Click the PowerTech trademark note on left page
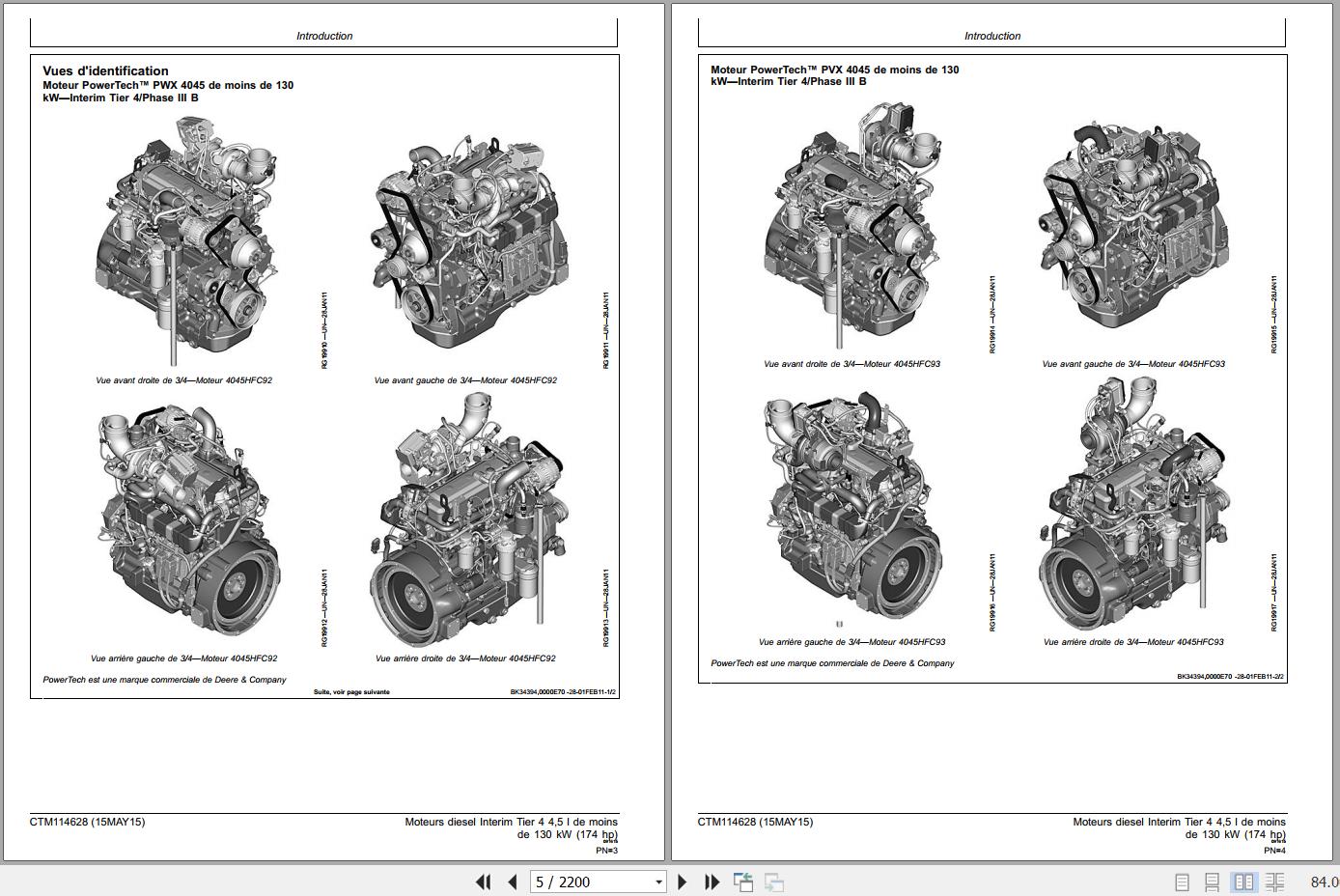 (x=164, y=680)
